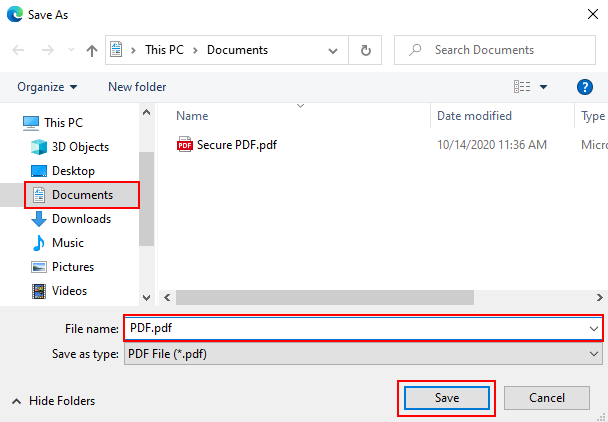Viewport: 608px width, 422px height.
Task: Expand the File name dropdown arrow
Action: pyautogui.click(x=594, y=329)
